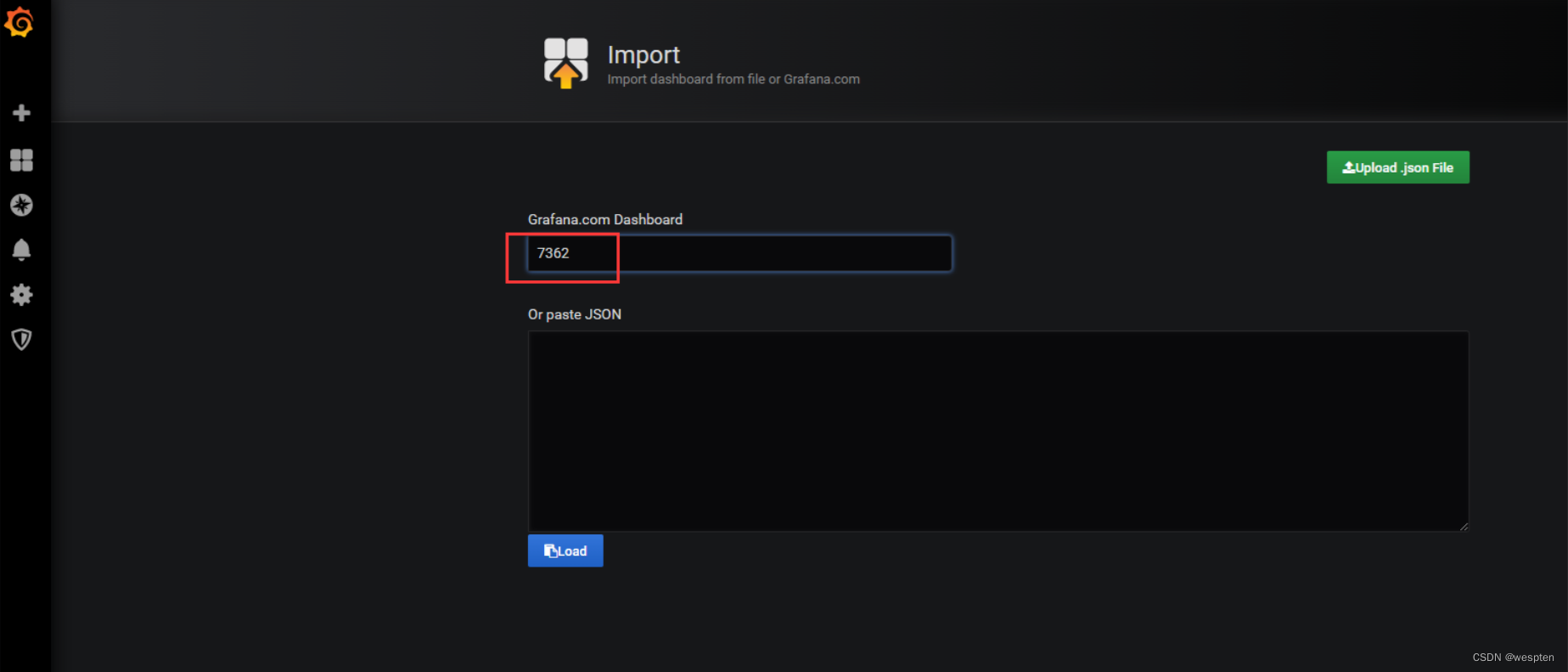Image resolution: width=1568 pixels, height=672 pixels.
Task: Click inside the paste JSON text area
Action: (998, 431)
